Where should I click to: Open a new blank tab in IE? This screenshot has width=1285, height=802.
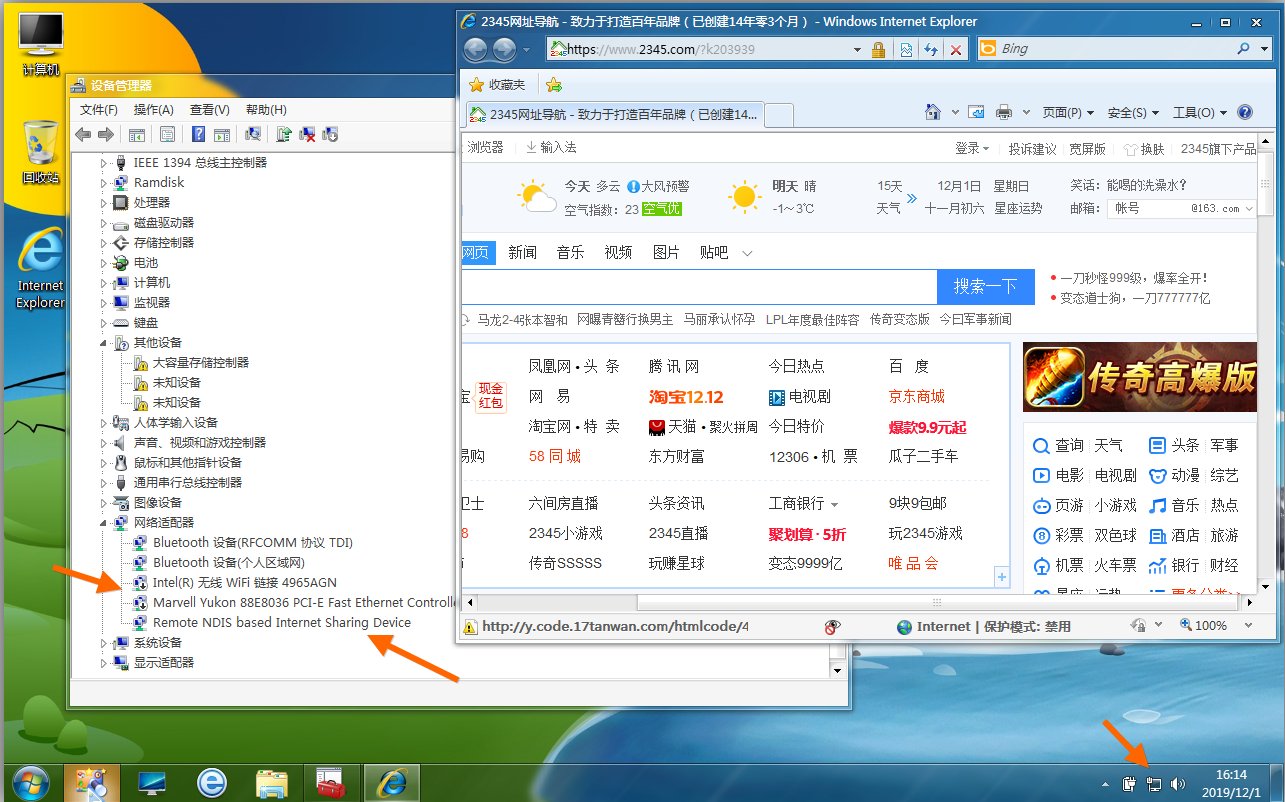(x=779, y=115)
